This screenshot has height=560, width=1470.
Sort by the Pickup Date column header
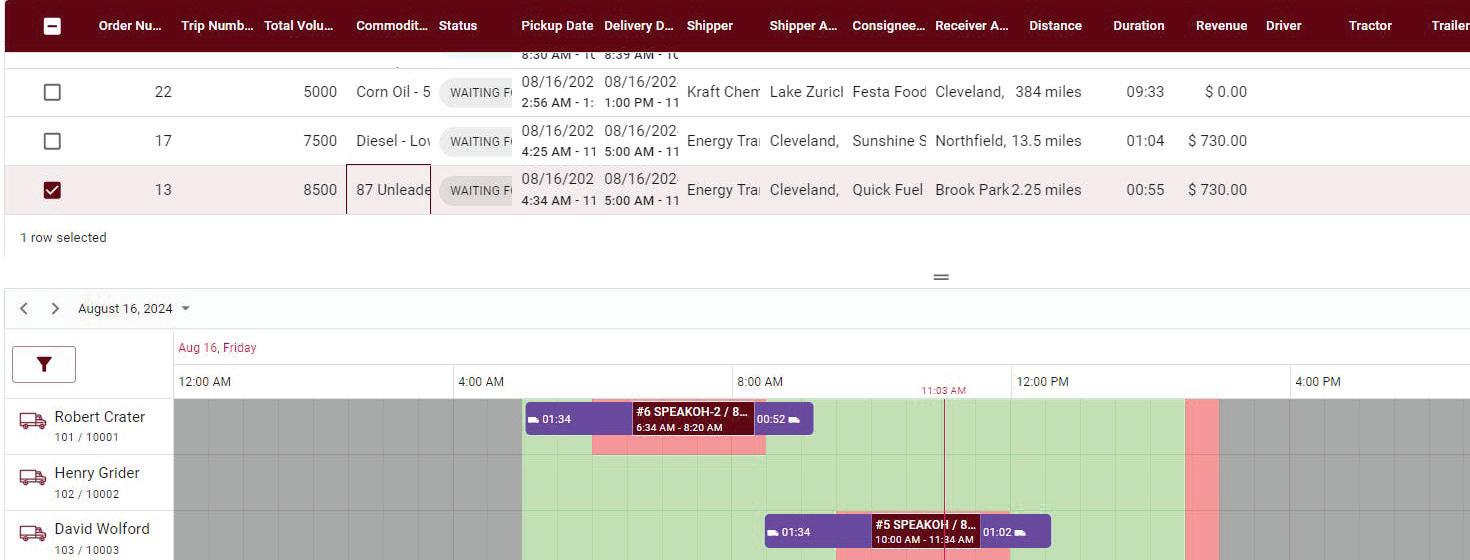(x=556, y=26)
